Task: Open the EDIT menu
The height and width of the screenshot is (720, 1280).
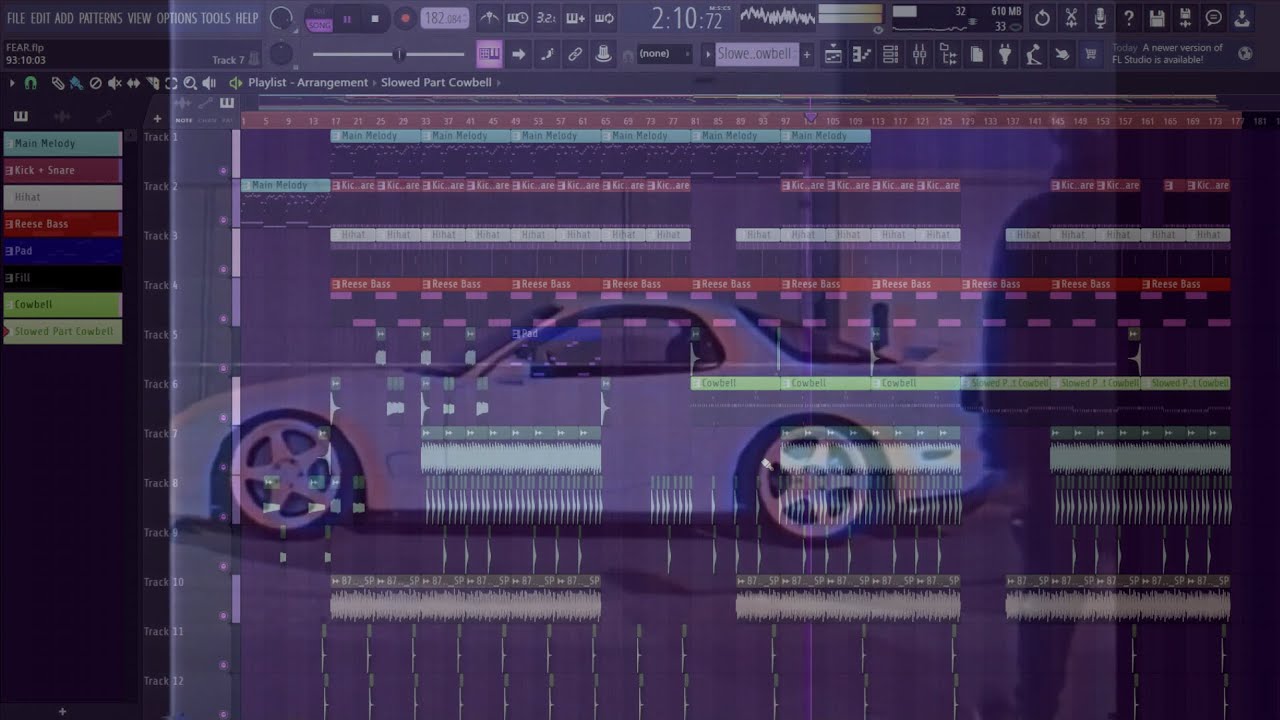Action: coord(39,18)
